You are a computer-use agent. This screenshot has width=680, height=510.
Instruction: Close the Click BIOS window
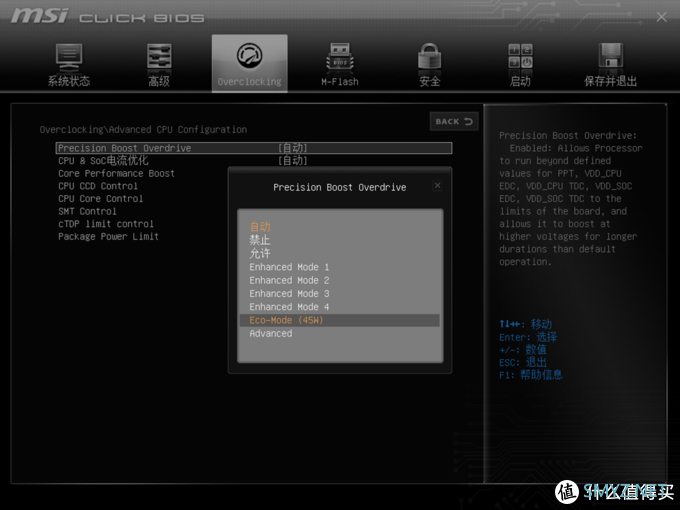pos(661,17)
